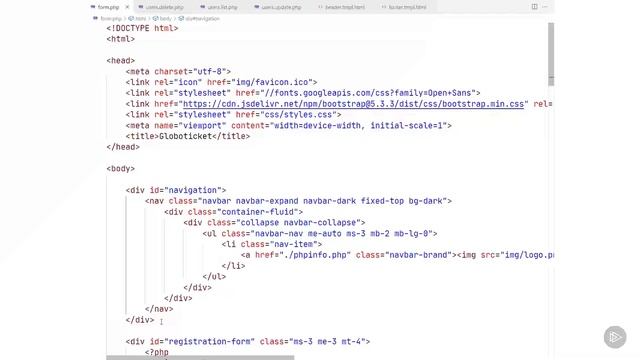Open the bootstrap.min.css CDN link

(353, 104)
